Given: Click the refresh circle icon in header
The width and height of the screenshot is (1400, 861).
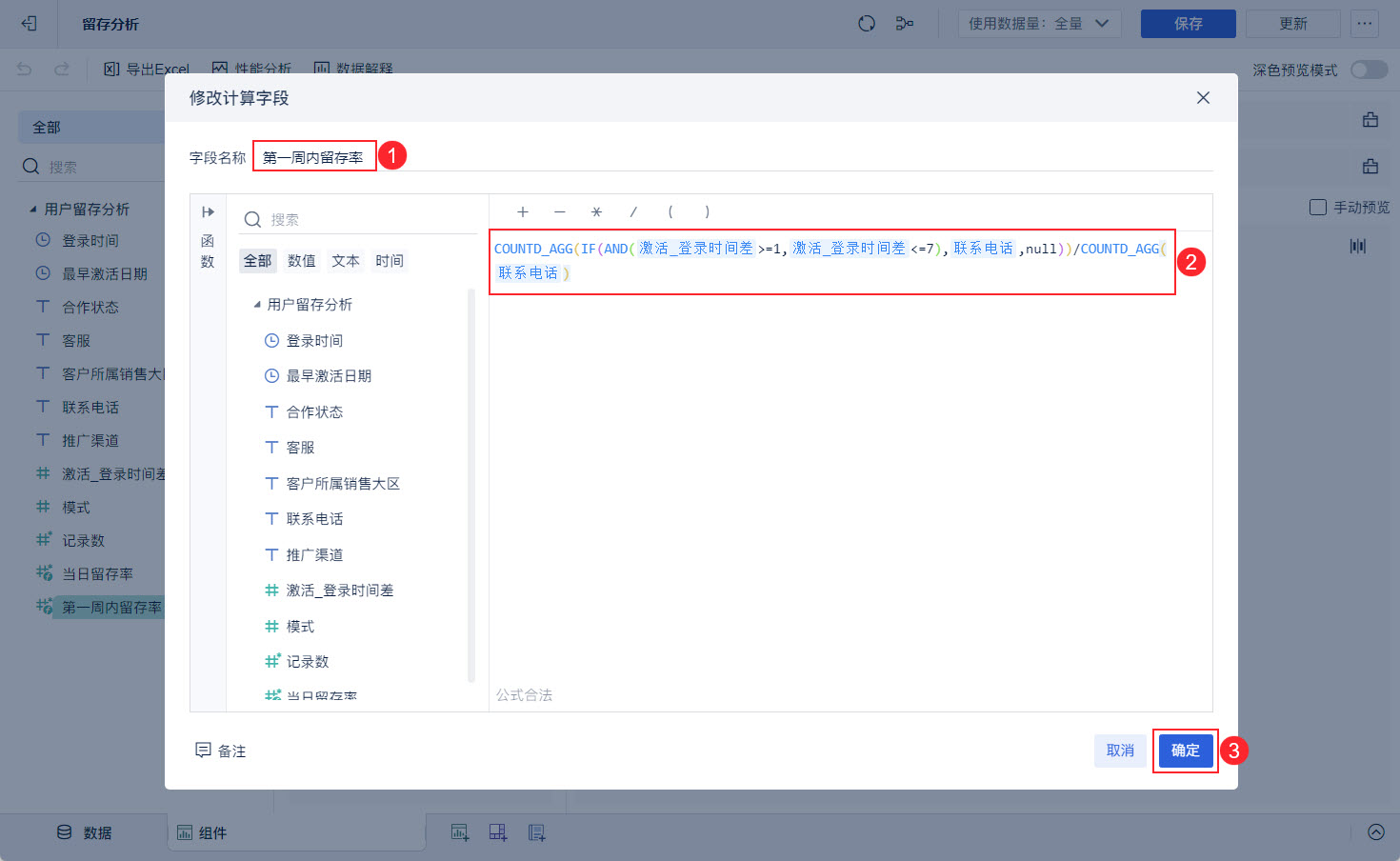Looking at the screenshot, I should tap(867, 24).
